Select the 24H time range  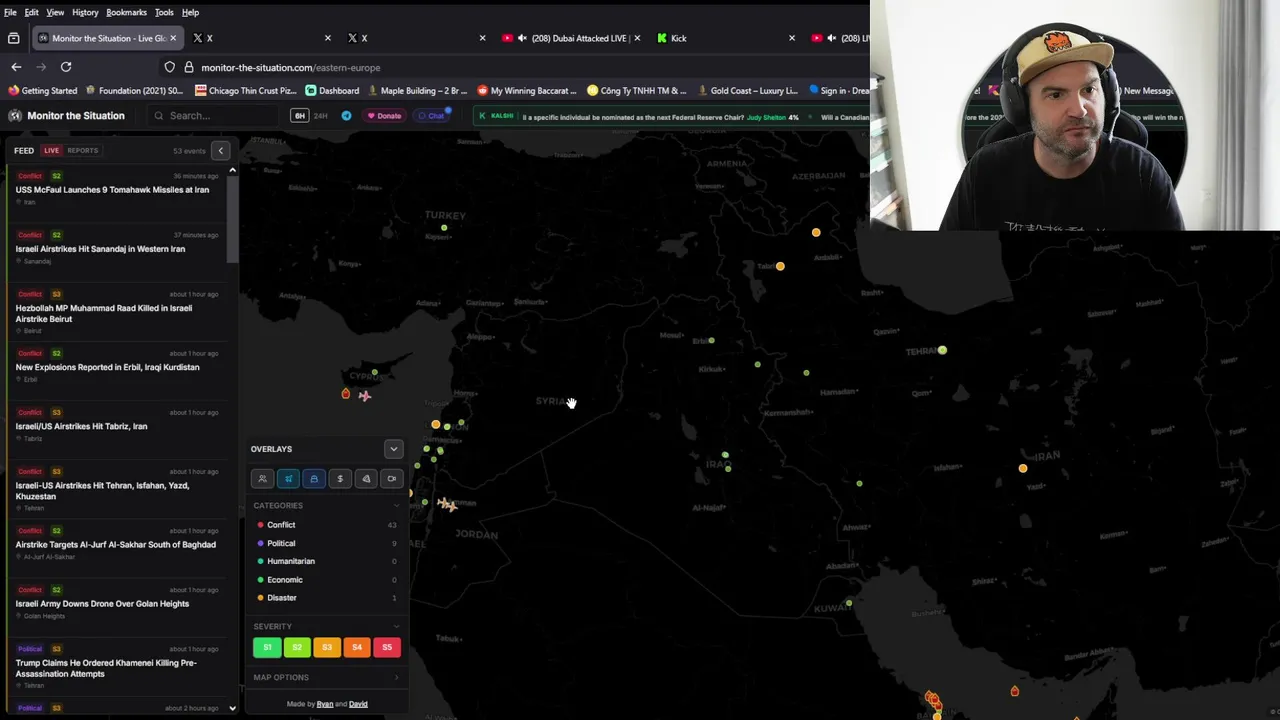click(x=321, y=116)
